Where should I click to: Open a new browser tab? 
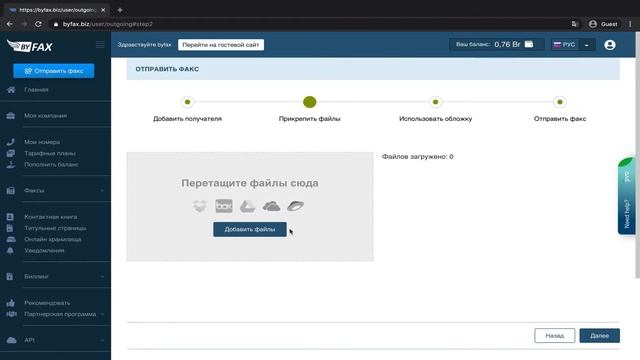coord(120,10)
